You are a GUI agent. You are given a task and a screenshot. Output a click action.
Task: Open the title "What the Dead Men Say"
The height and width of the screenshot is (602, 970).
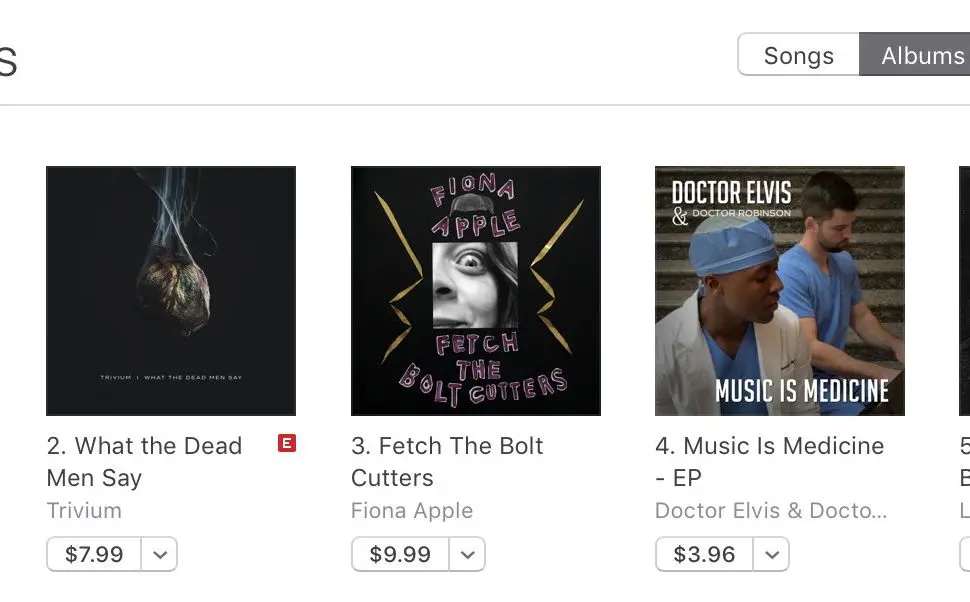[x=145, y=461]
